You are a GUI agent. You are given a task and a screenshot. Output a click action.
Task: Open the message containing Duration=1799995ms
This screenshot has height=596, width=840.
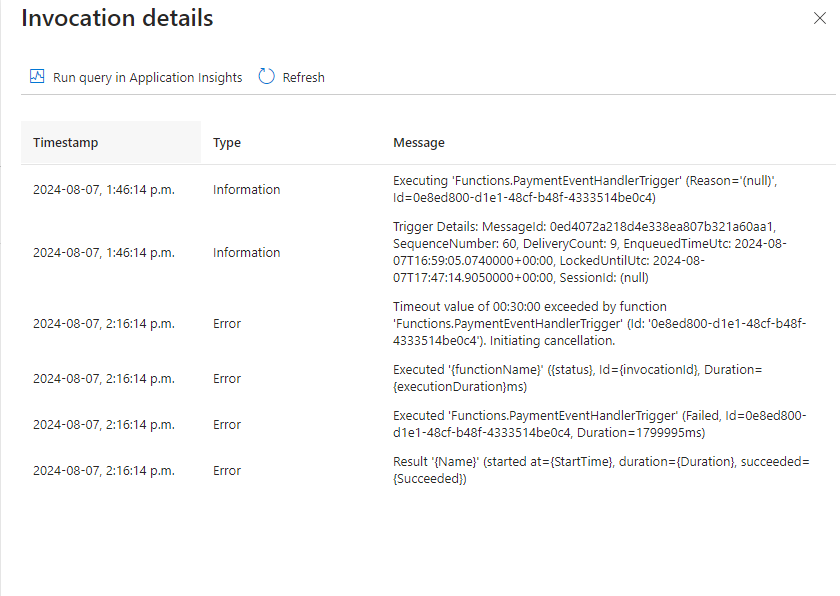click(599, 424)
